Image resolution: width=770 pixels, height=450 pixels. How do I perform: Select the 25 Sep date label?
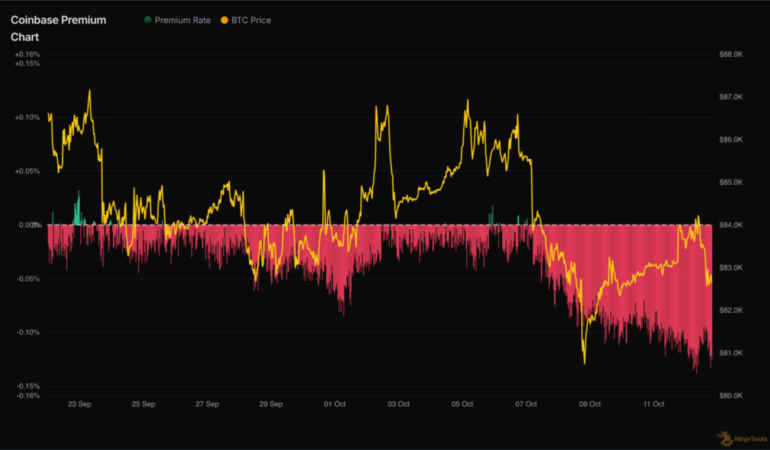tap(143, 404)
